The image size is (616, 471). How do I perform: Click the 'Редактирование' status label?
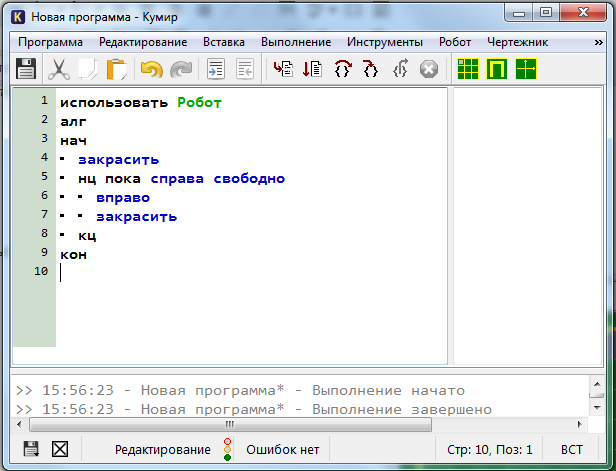163,449
